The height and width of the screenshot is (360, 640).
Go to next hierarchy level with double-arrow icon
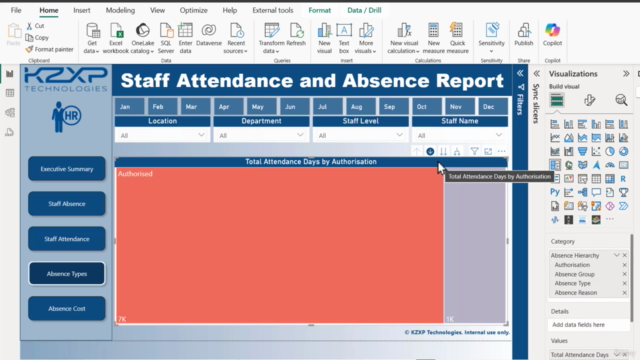tap(444, 151)
